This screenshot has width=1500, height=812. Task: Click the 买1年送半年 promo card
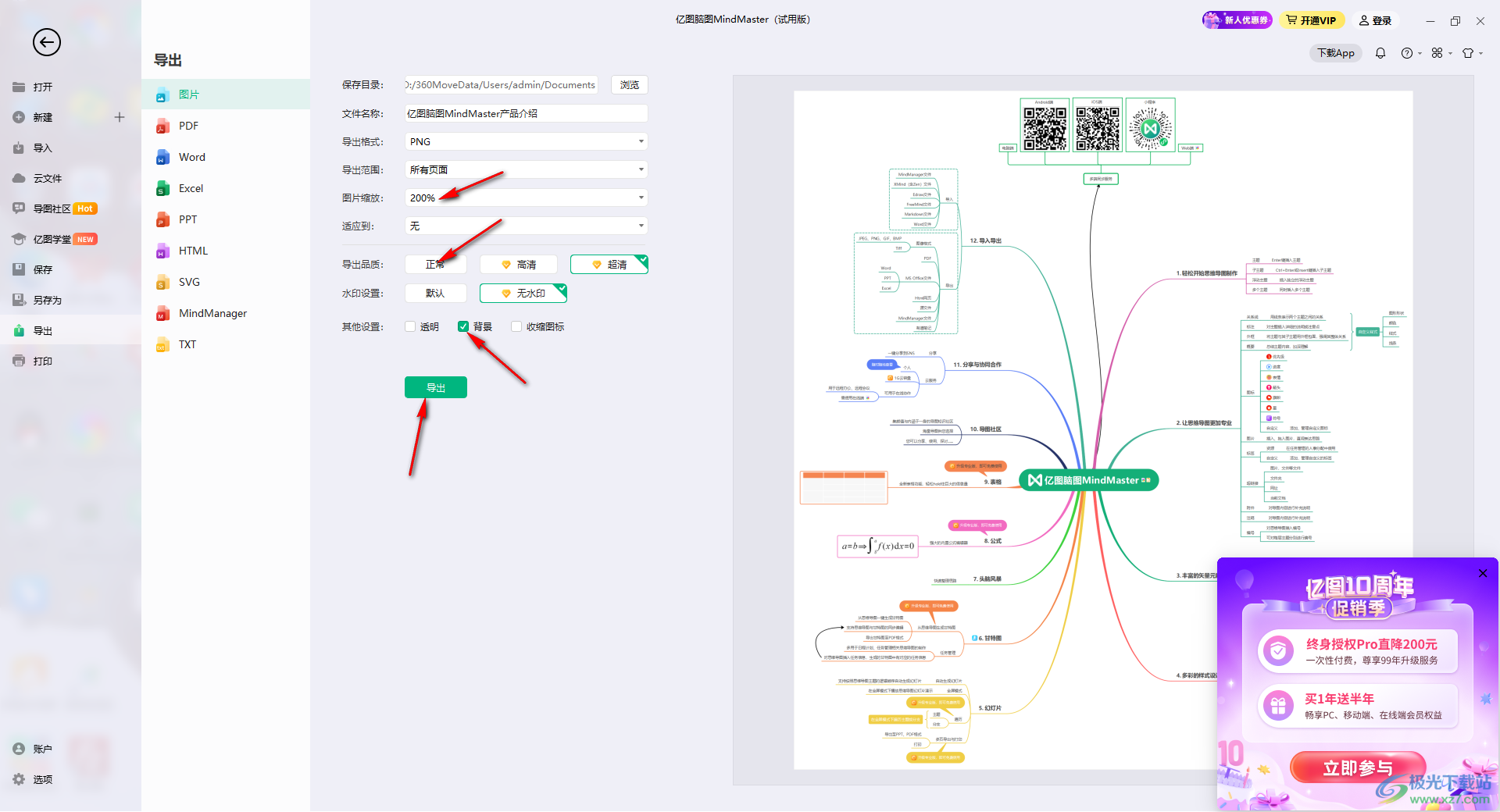click(x=1358, y=706)
